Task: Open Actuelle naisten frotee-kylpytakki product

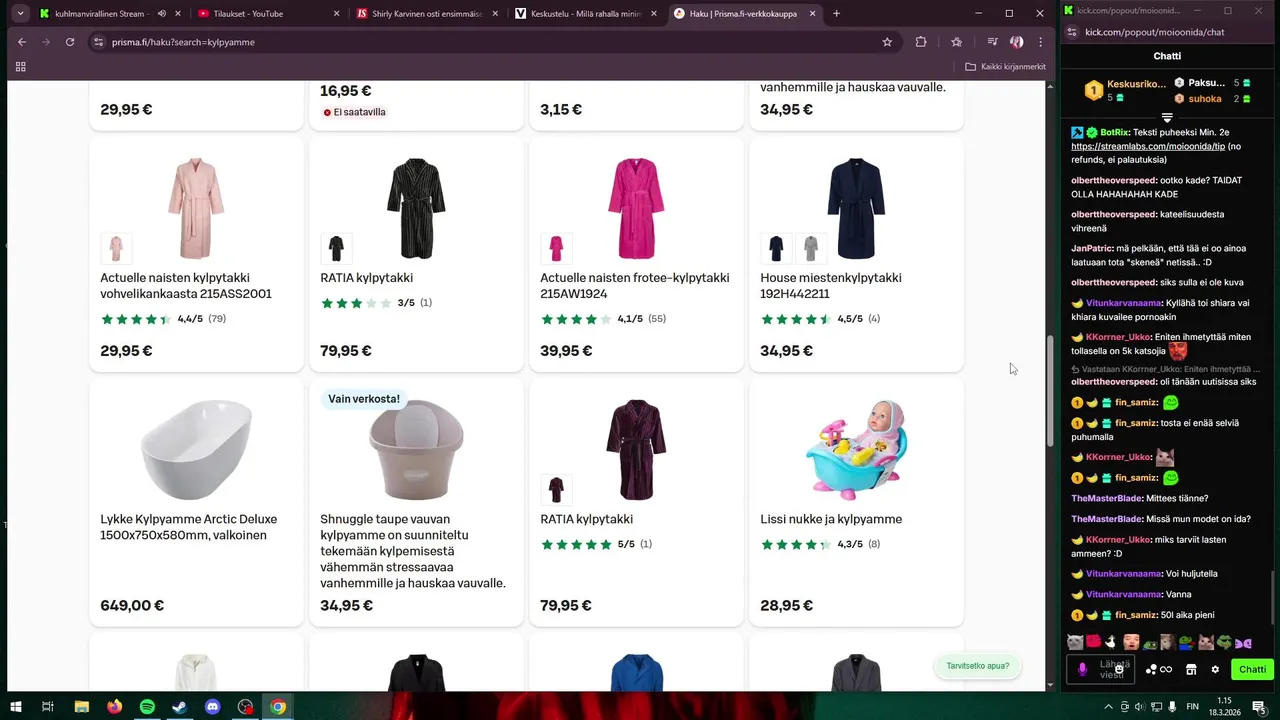Action: coord(635,286)
